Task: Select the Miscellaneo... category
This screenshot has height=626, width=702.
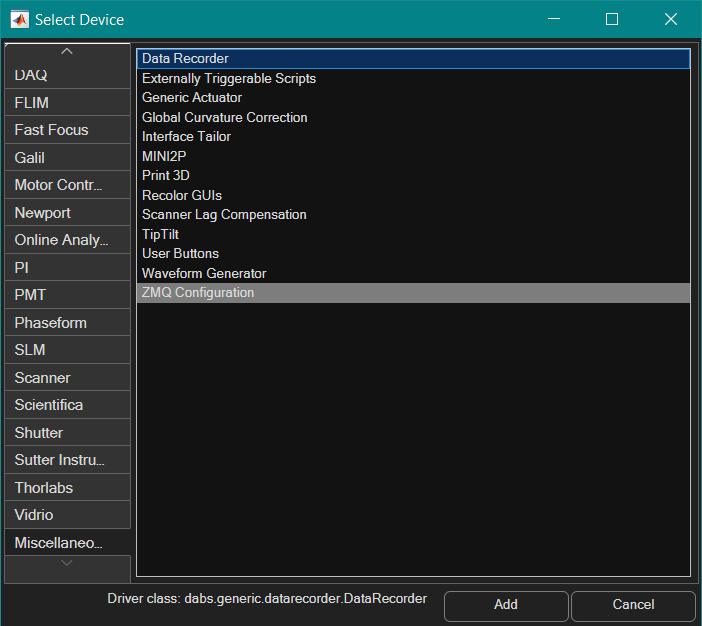Action: point(68,543)
